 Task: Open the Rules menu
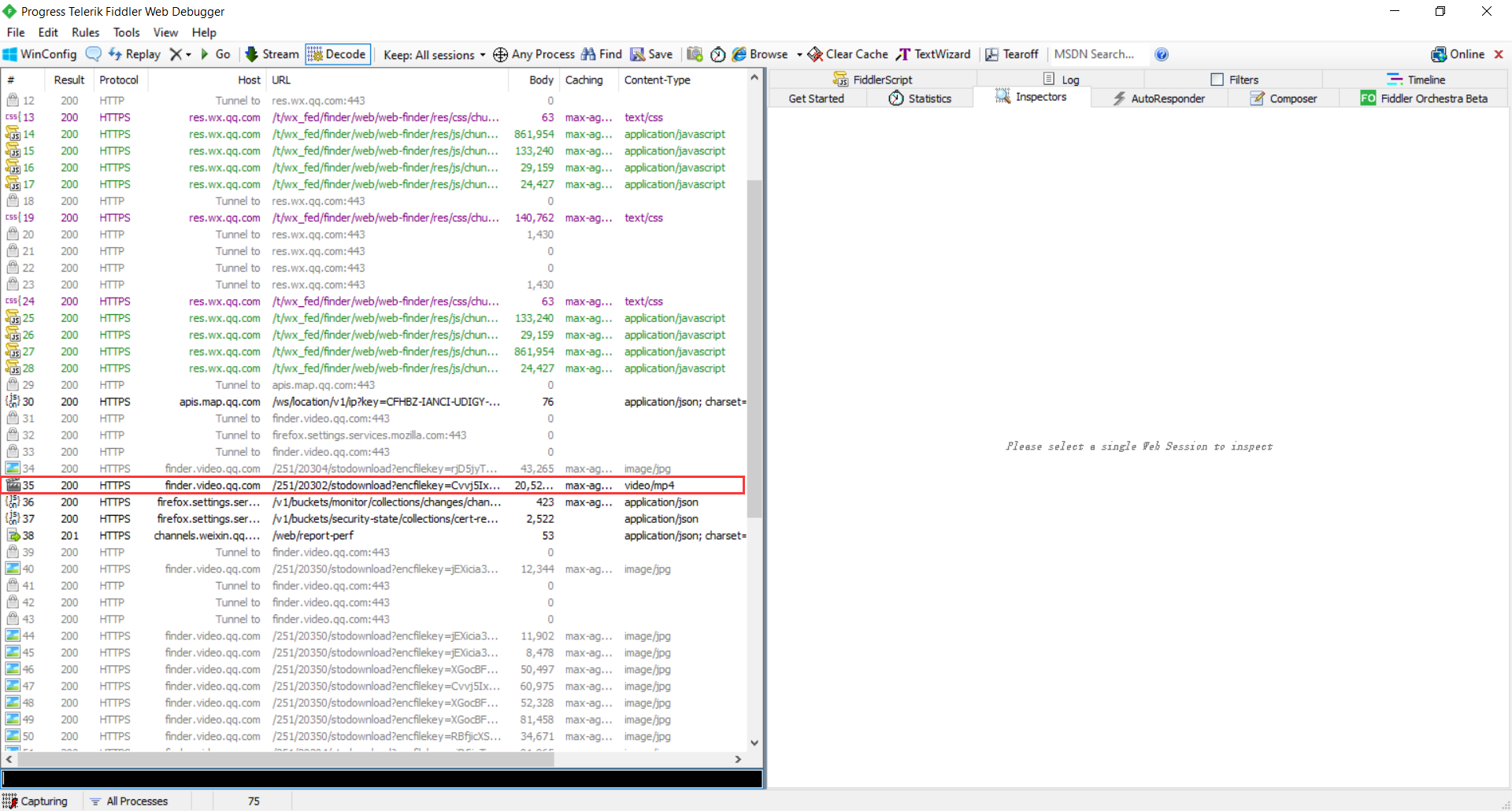pyautogui.click(x=85, y=32)
